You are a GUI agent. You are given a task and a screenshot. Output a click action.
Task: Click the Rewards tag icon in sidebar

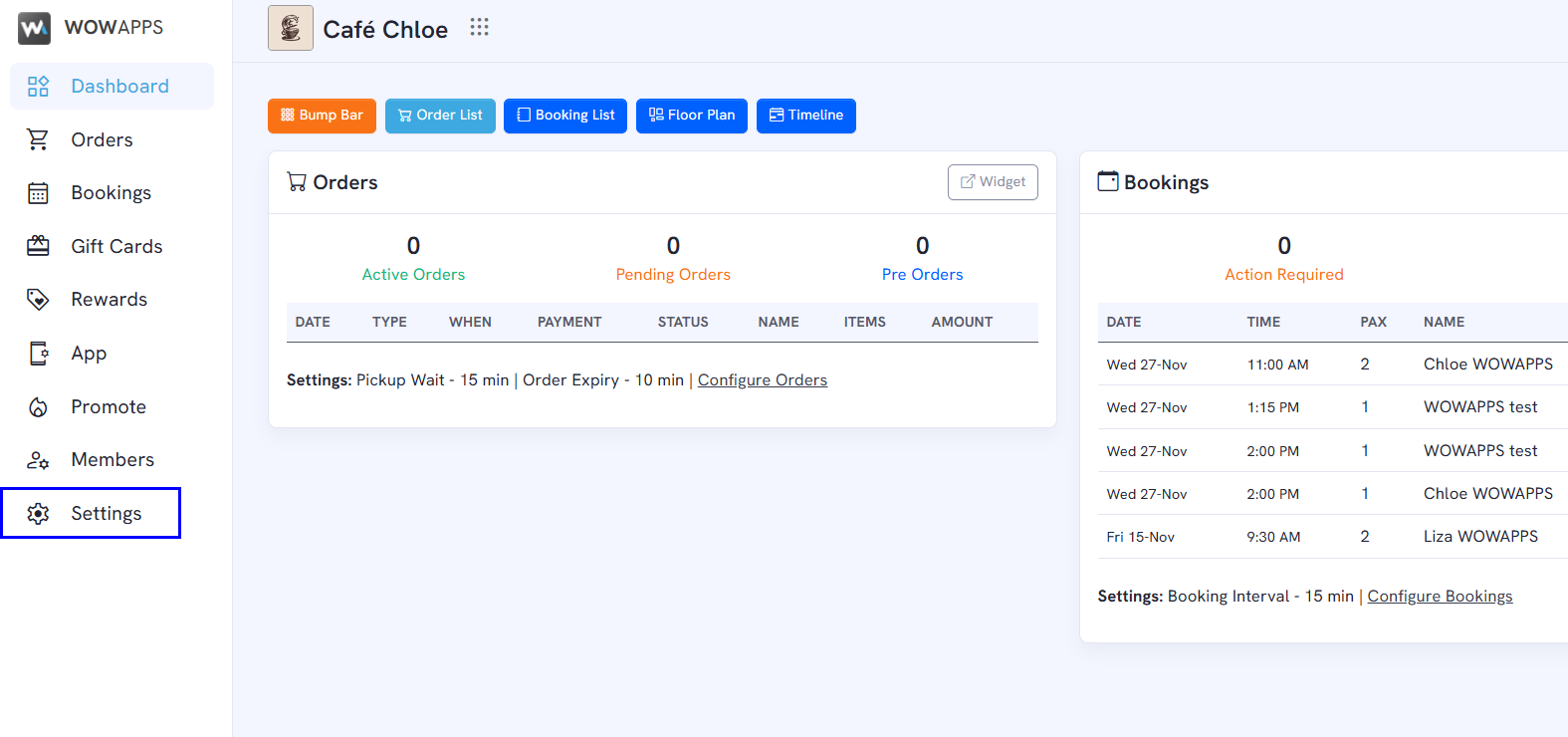[38, 300]
